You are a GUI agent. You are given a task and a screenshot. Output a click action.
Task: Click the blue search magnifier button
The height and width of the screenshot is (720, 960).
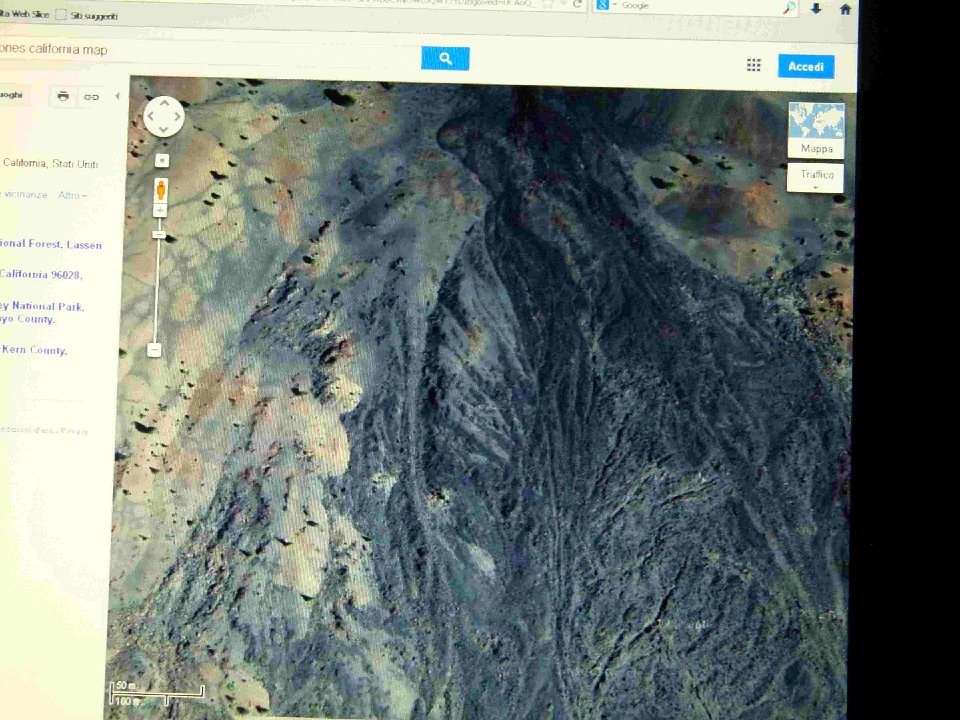click(x=445, y=58)
